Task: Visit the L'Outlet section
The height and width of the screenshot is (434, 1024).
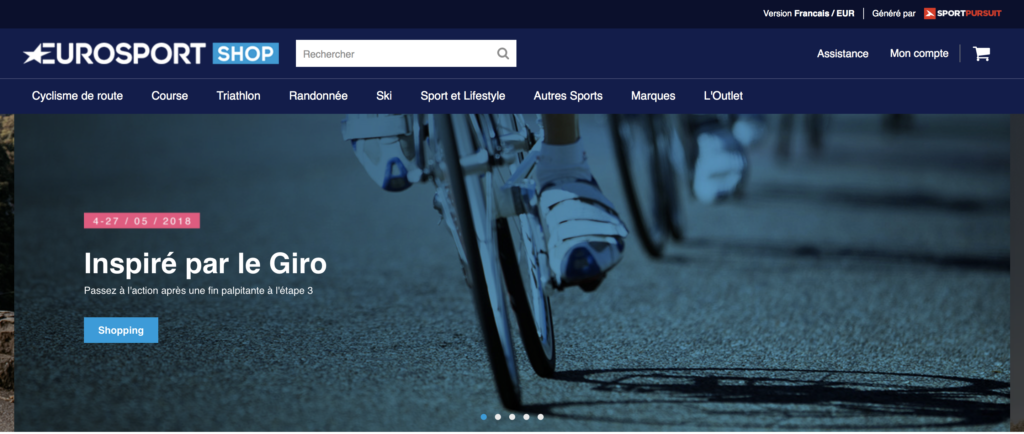Action: click(723, 96)
